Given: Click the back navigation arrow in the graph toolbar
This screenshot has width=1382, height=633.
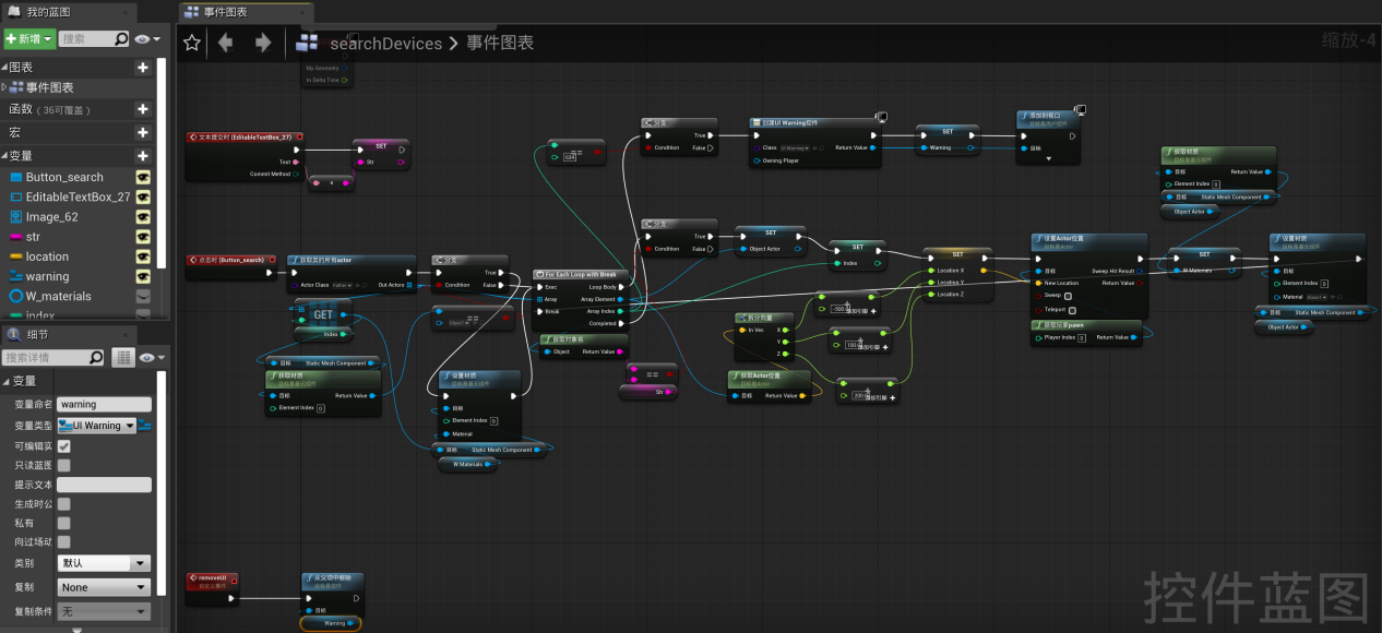Looking at the screenshot, I should (226, 43).
